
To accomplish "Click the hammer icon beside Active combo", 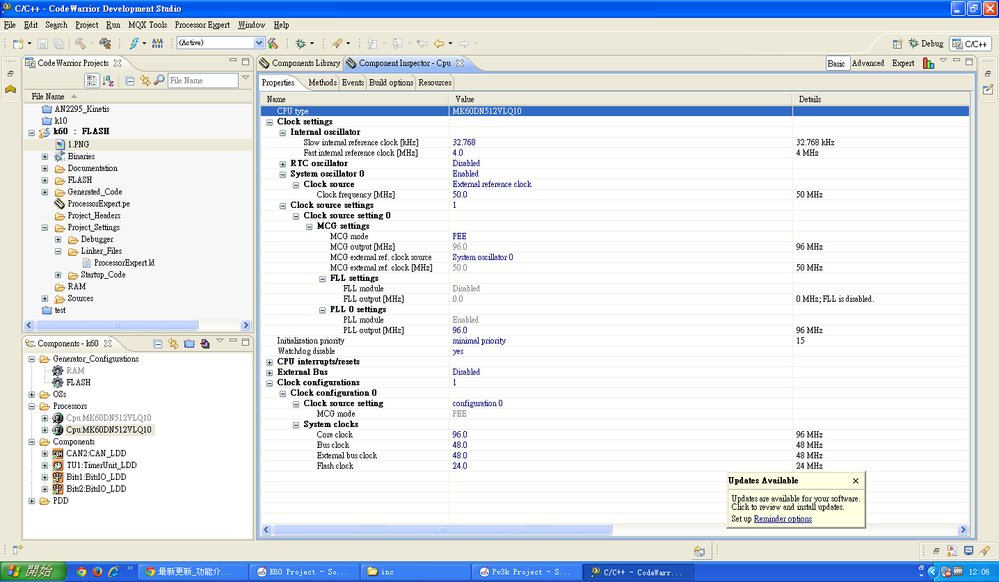I will click(273, 43).
